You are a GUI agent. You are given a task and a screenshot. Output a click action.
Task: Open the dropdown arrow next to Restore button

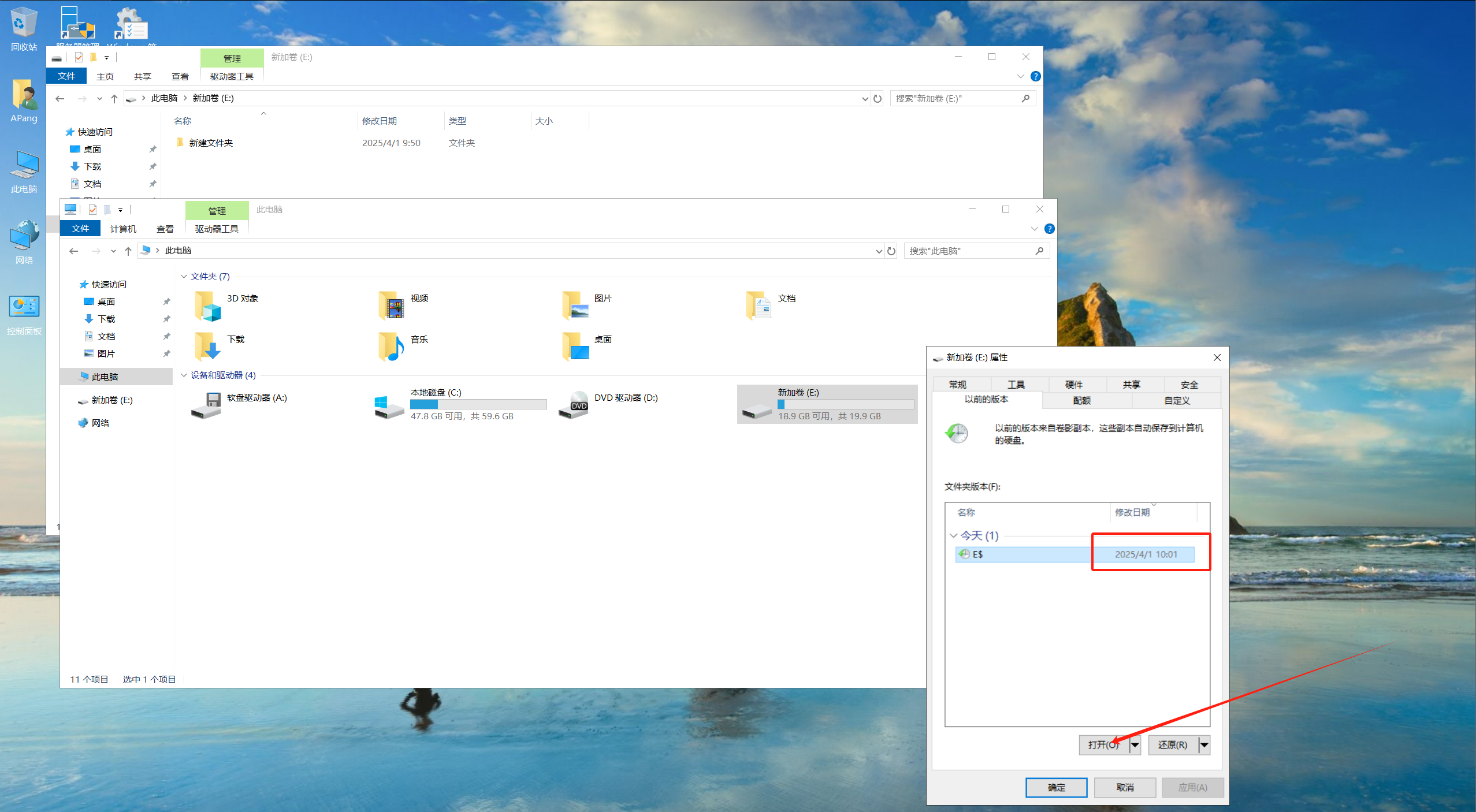click(x=1204, y=745)
